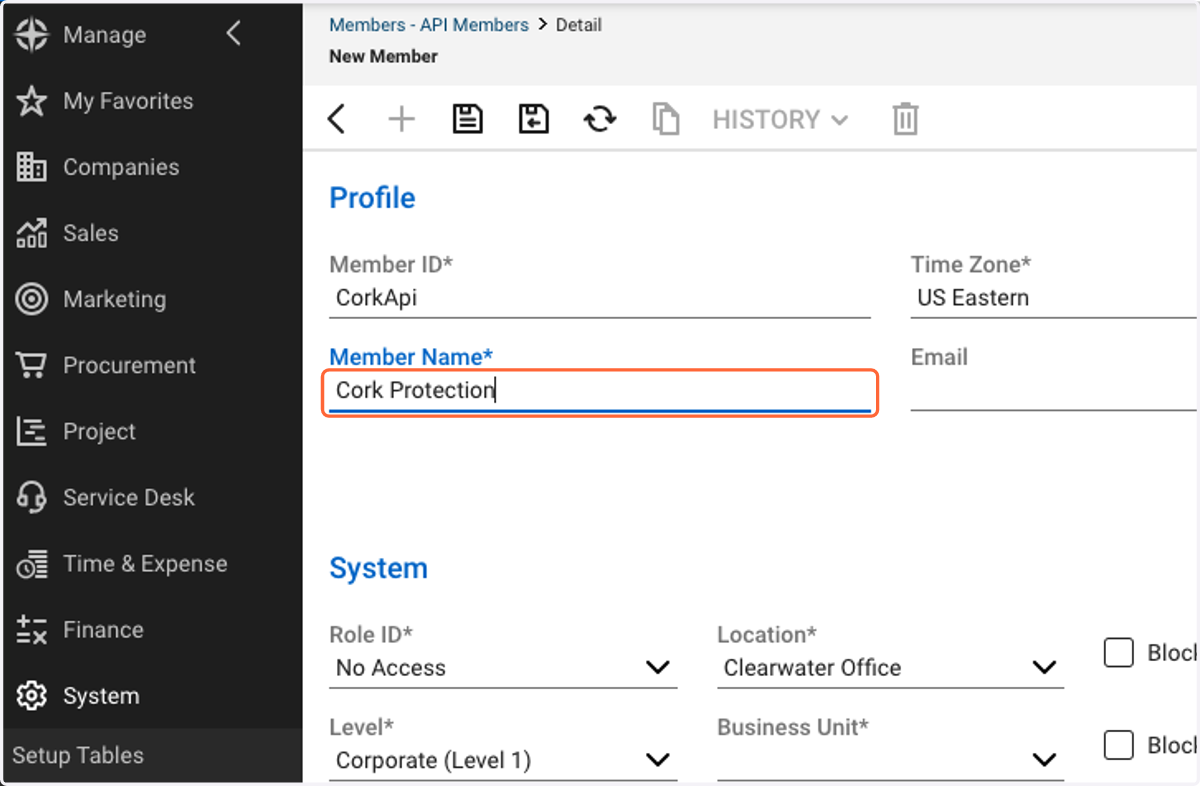Image resolution: width=1200 pixels, height=786 pixels.
Task: Collapse the sidebar with the chevron
Action: point(233,34)
